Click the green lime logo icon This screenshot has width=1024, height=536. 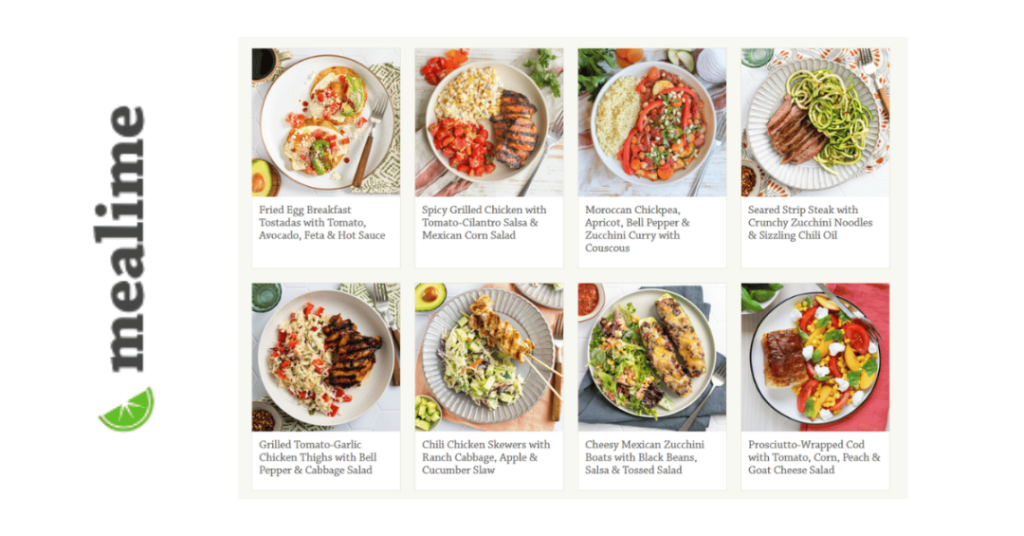point(127,409)
